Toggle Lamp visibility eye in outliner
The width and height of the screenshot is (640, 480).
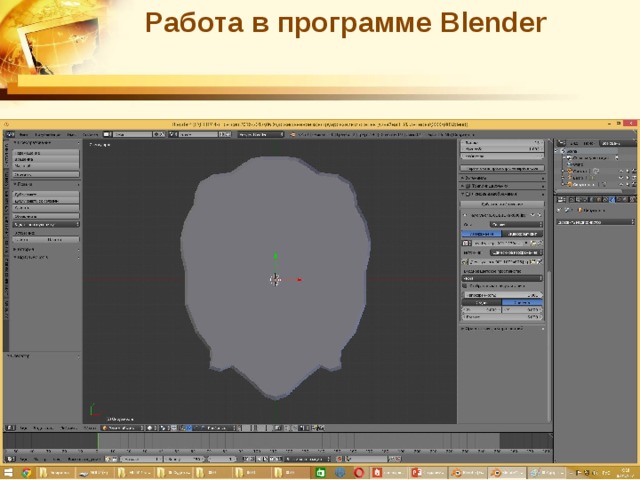[621, 178]
